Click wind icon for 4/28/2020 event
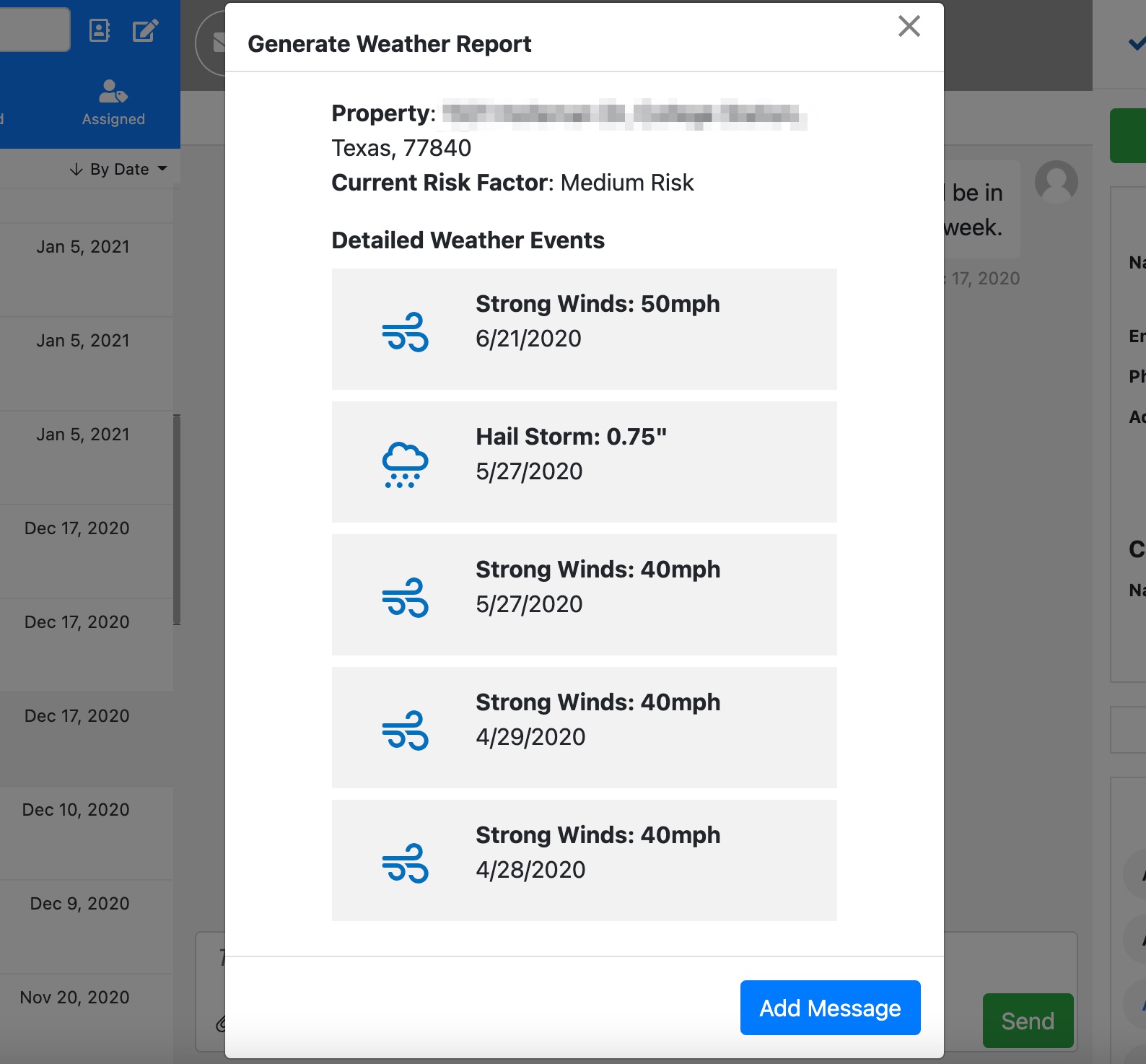This screenshot has width=1146, height=1064. point(405,863)
